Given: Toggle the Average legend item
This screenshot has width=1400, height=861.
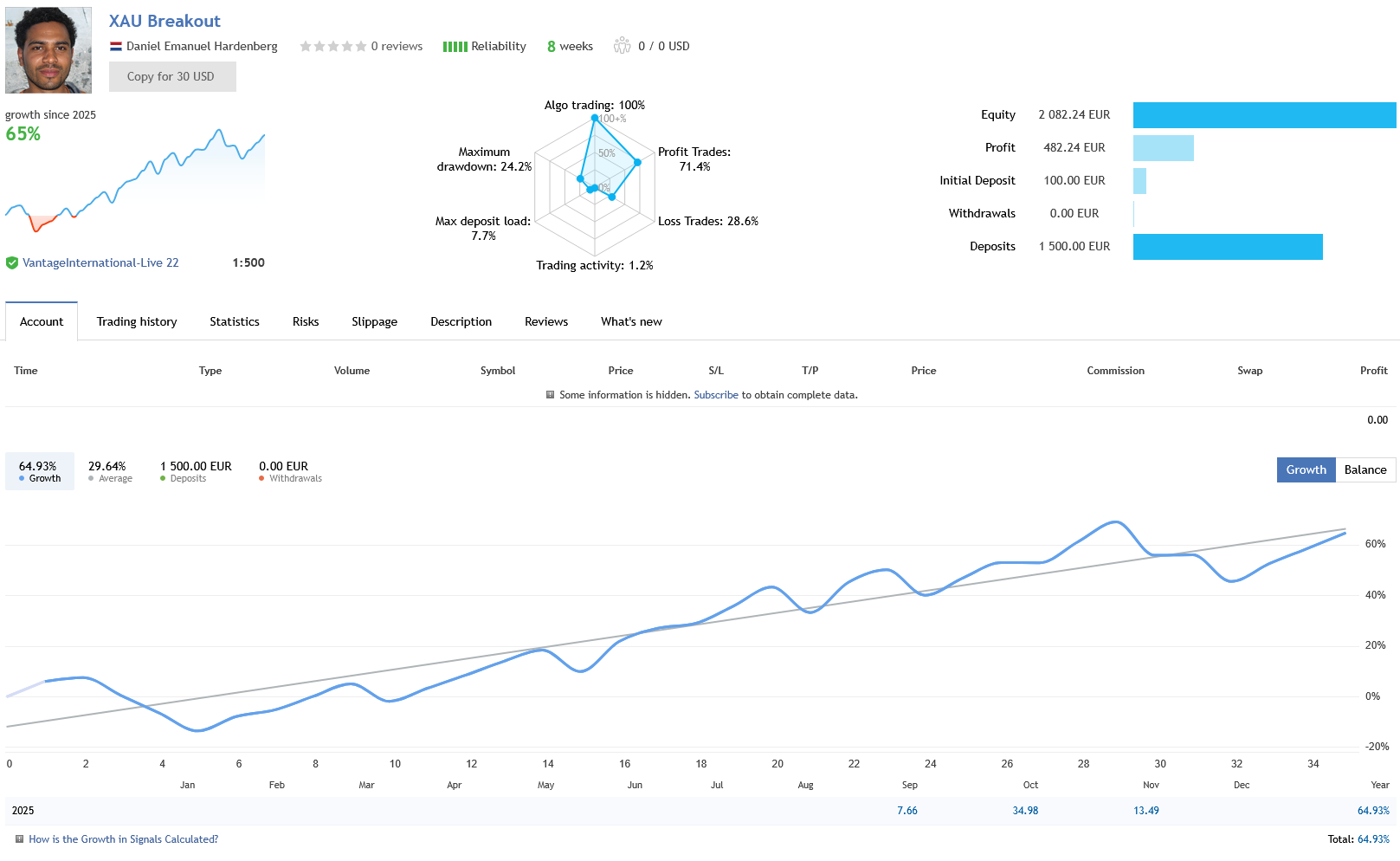Looking at the screenshot, I should tap(108, 471).
